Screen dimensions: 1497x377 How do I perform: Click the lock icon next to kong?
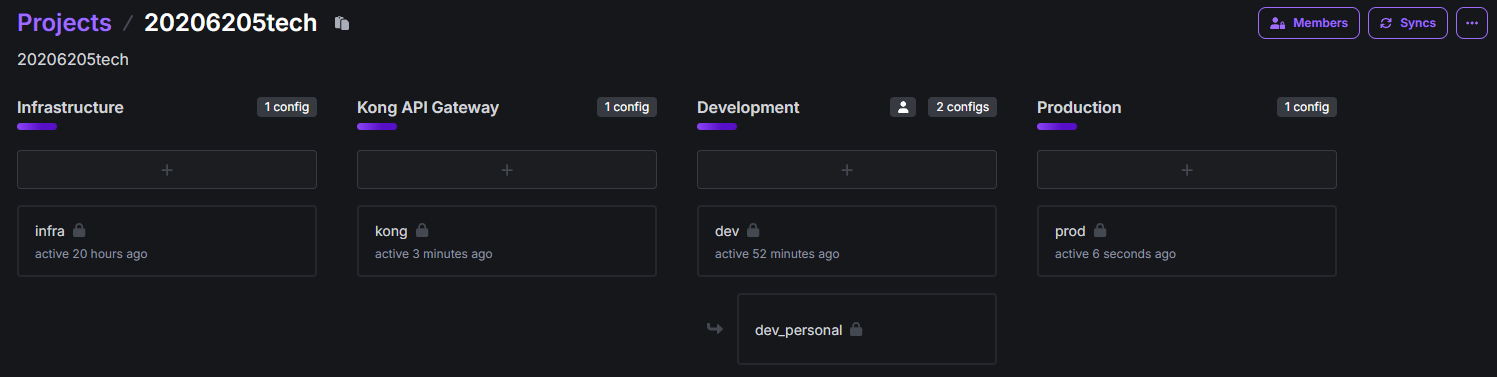tap(422, 230)
